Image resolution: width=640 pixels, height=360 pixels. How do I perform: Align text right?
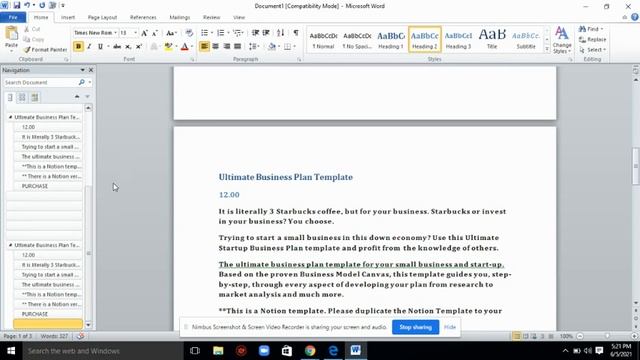(x=226, y=47)
